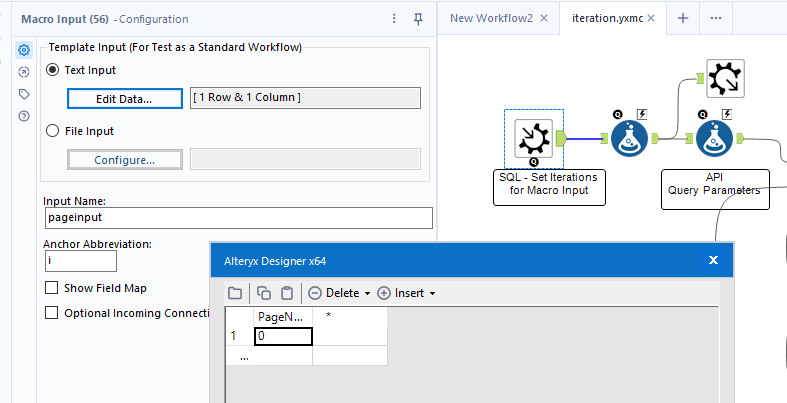Open the Help question-mark icon
Viewport: 787px width, 403px height.
coord(24,116)
